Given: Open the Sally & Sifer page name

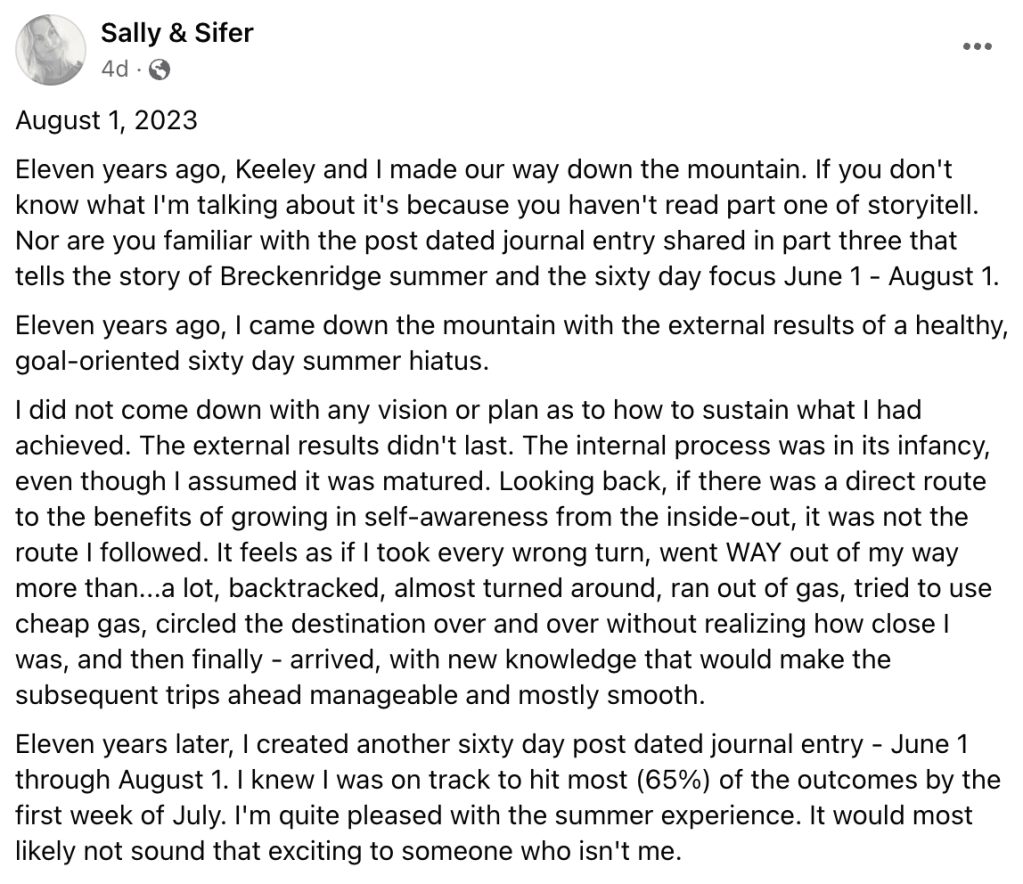Looking at the screenshot, I should (x=177, y=33).
